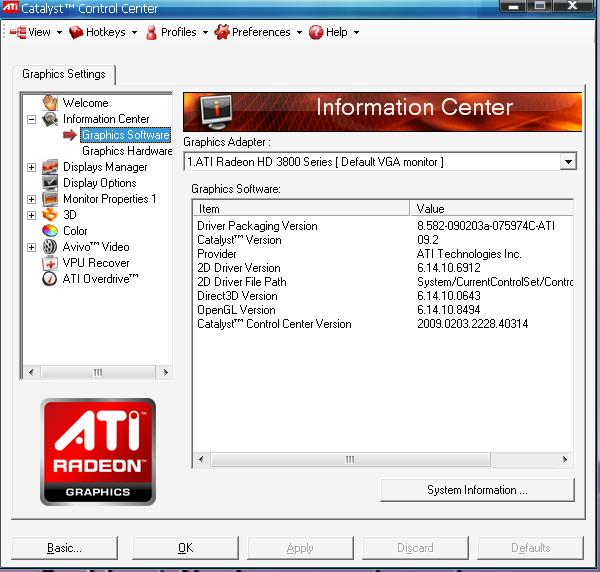The height and width of the screenshot is (572, 600).
Task: Click the ATI Overdrive gauge icon
Action: tap(50, 279)
